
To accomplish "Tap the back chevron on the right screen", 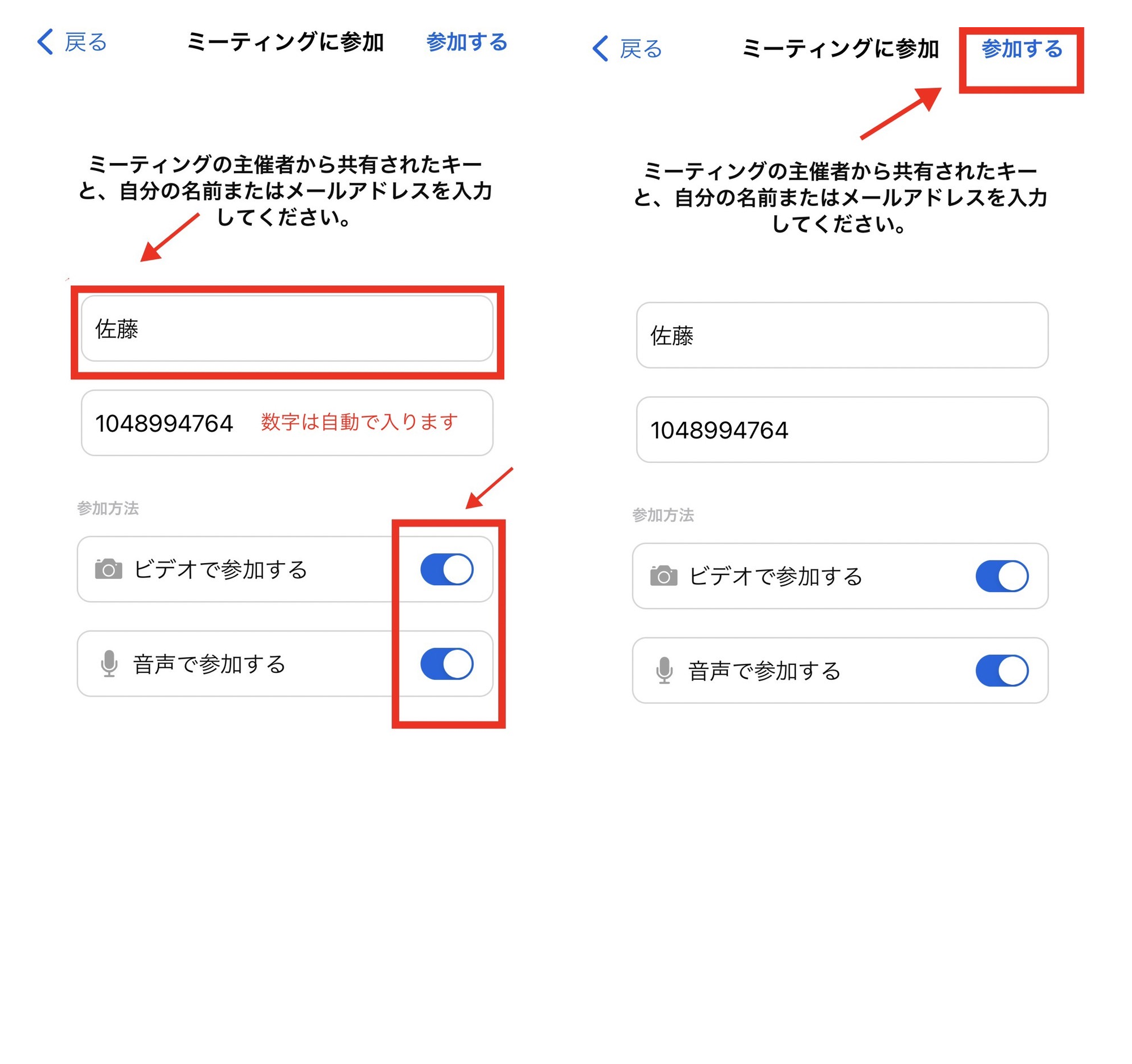I will click(x=600, y=49).
